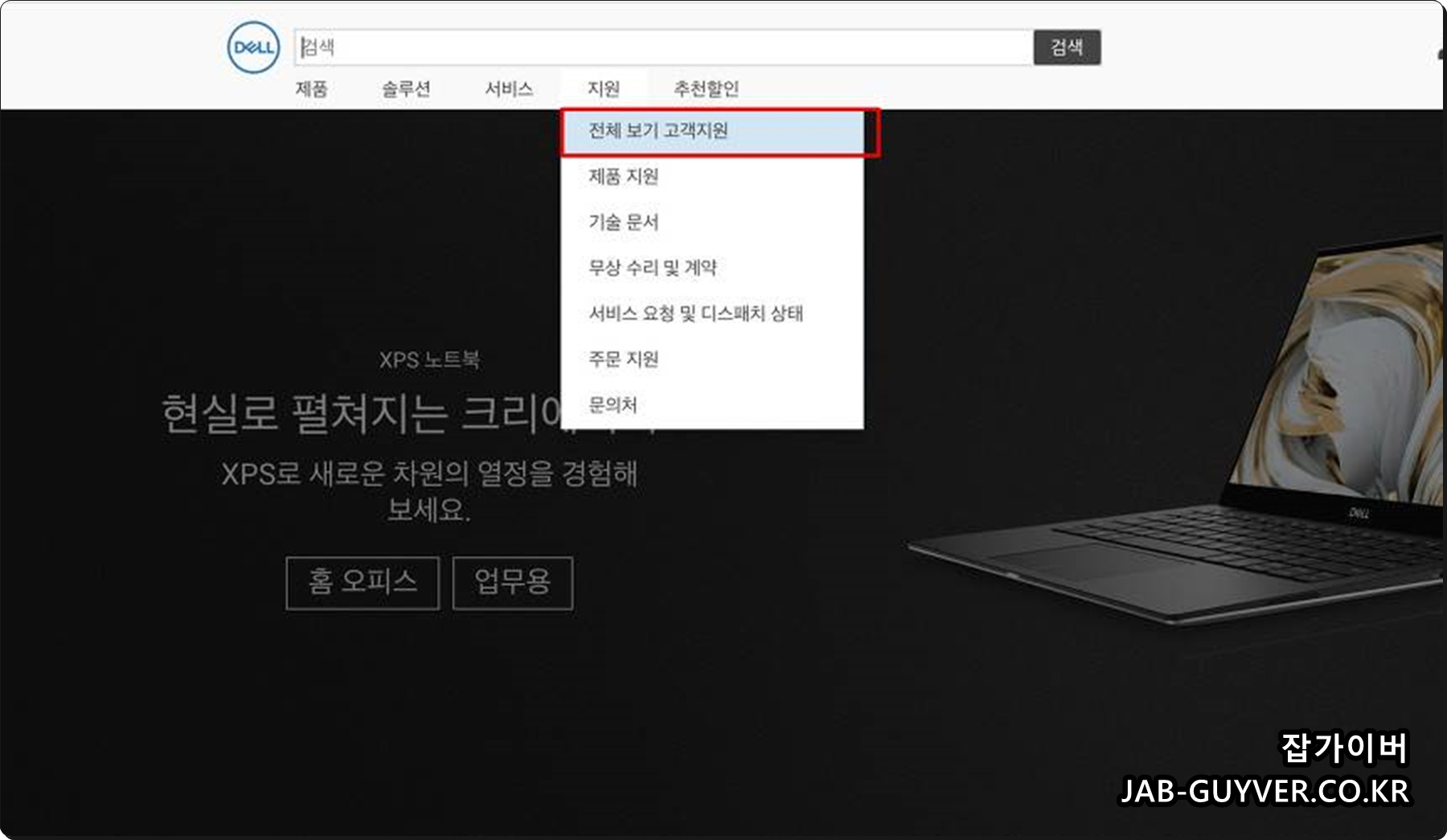1447x840 pixels.
Task: Open the 제품 menu
Action: [x=311, y=88]
